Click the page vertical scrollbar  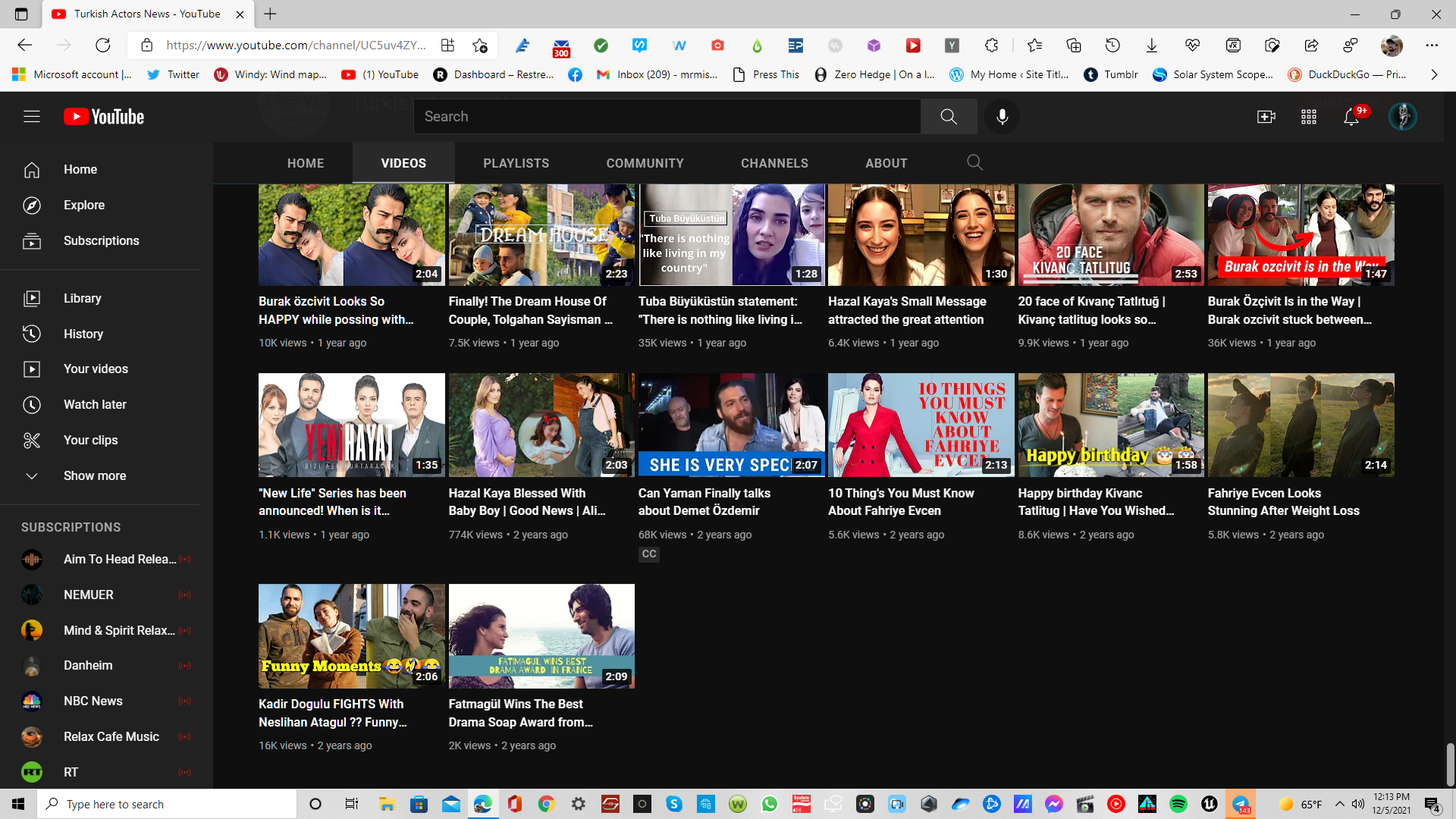(x=1449, y=764)
